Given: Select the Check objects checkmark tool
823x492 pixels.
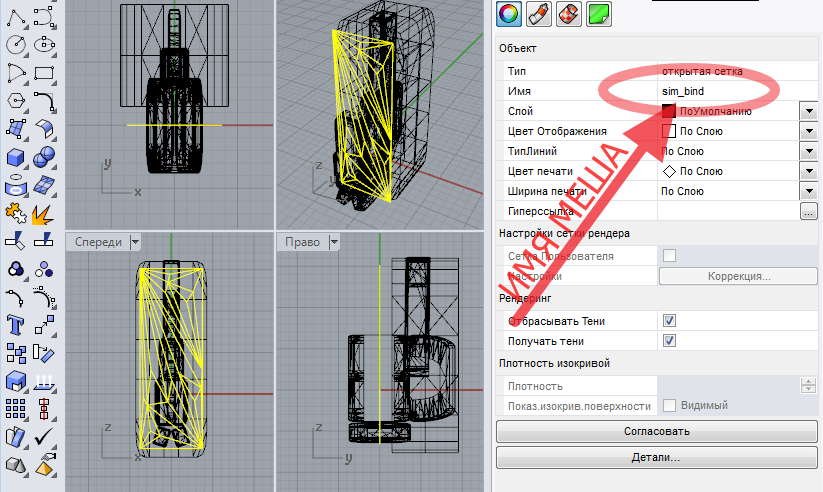Looking at the screenshot, I should (x=43, y=437).
